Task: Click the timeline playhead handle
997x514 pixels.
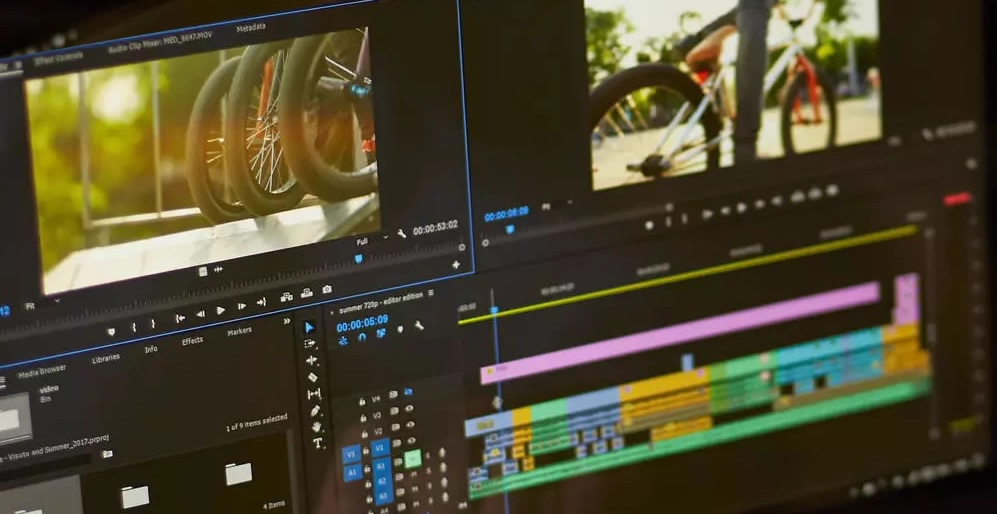Action: [493, 310]
